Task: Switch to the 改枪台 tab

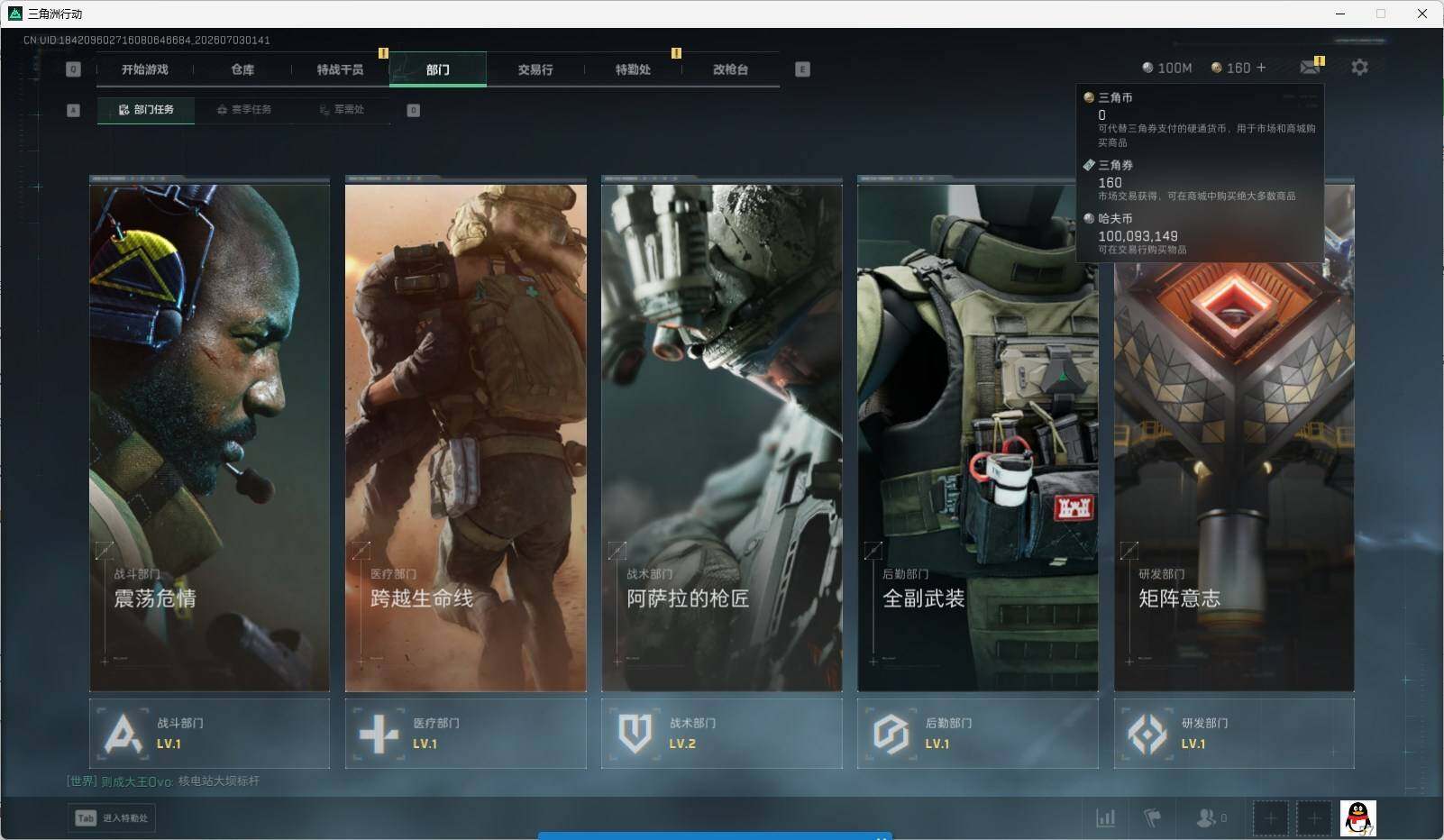Action: [730, 69]
